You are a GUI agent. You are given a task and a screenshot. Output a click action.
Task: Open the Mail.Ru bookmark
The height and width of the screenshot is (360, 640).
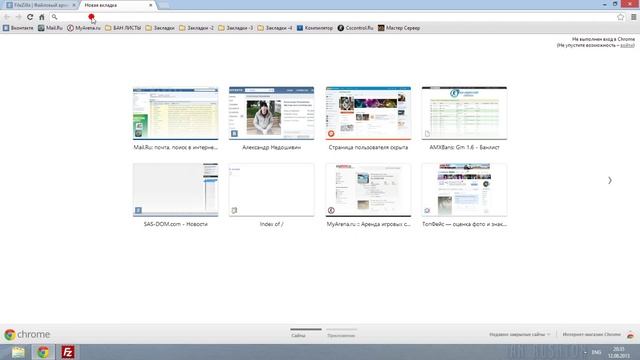coord(50,28)
